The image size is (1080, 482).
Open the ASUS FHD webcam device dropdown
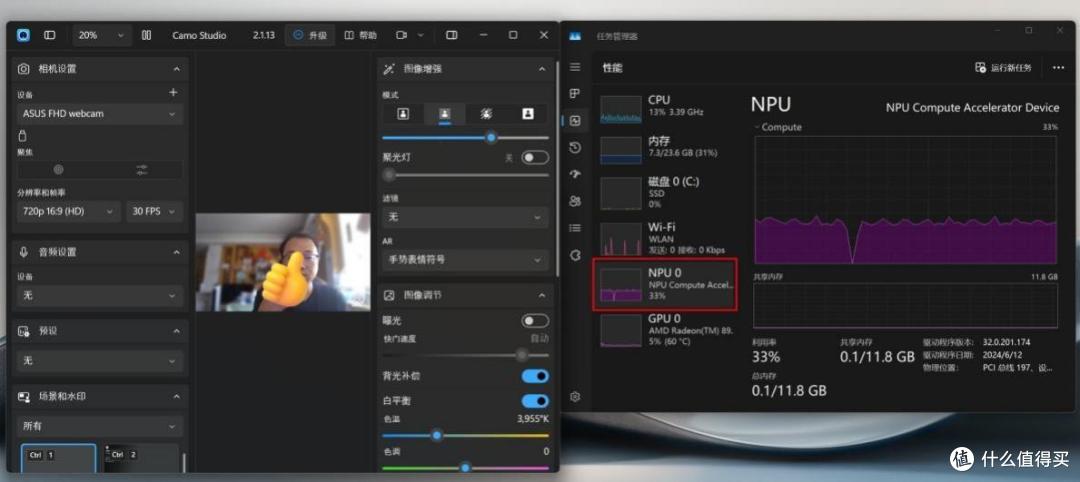pyautogui.click(x=101, y=114)
